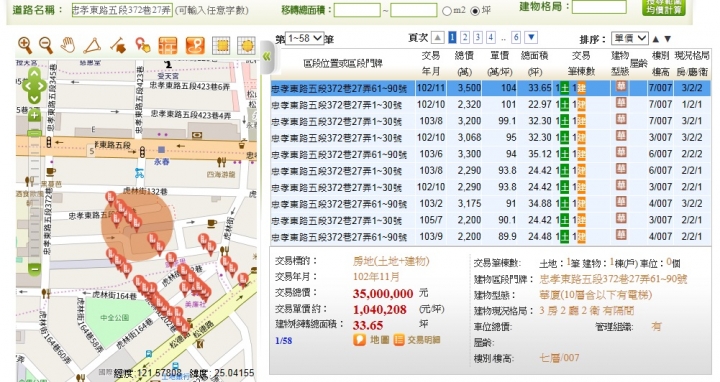Sort descending with down triangle

point(668,39)
